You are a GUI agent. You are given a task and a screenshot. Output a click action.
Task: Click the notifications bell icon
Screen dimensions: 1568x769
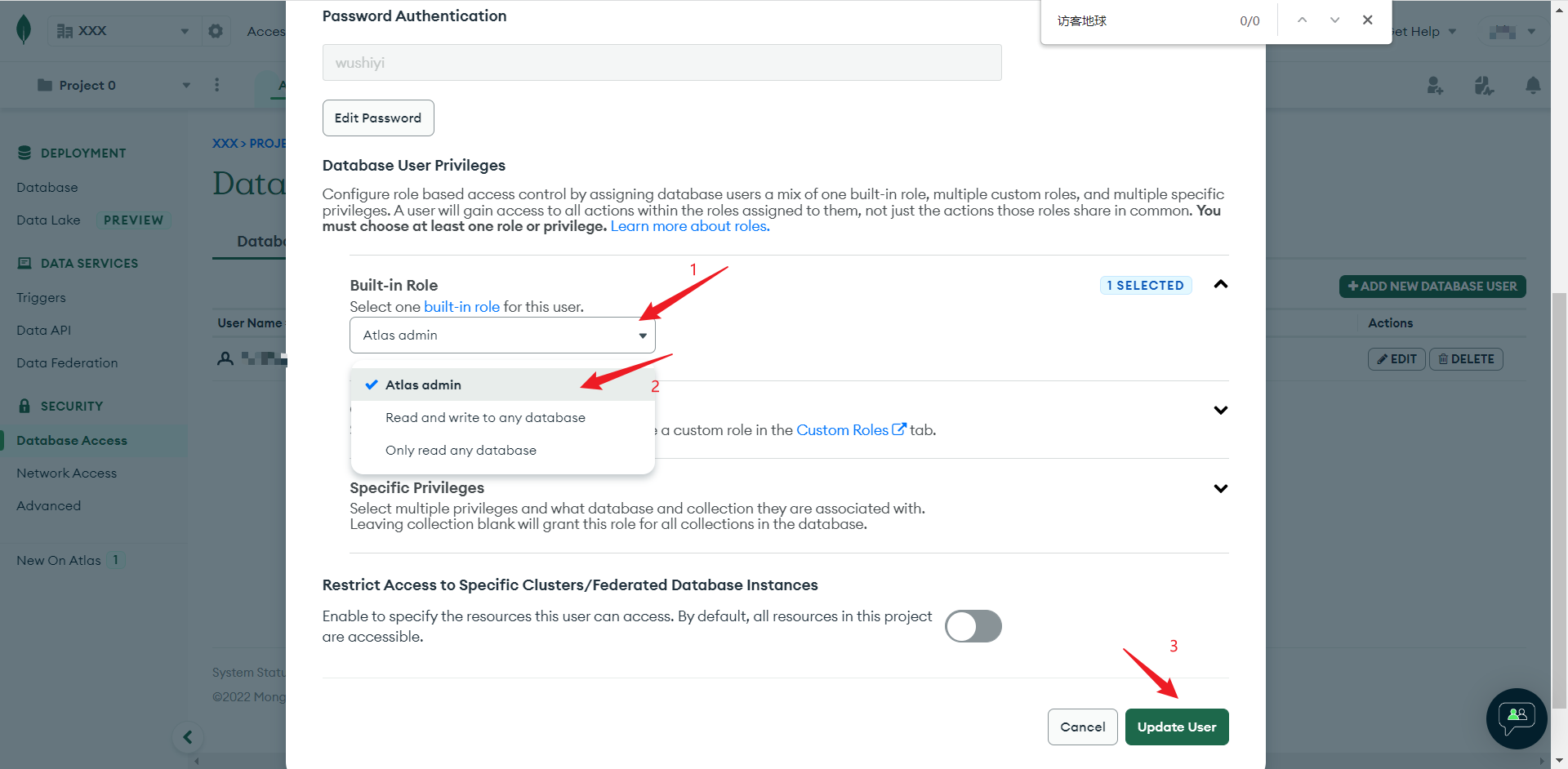point(1533,86)
